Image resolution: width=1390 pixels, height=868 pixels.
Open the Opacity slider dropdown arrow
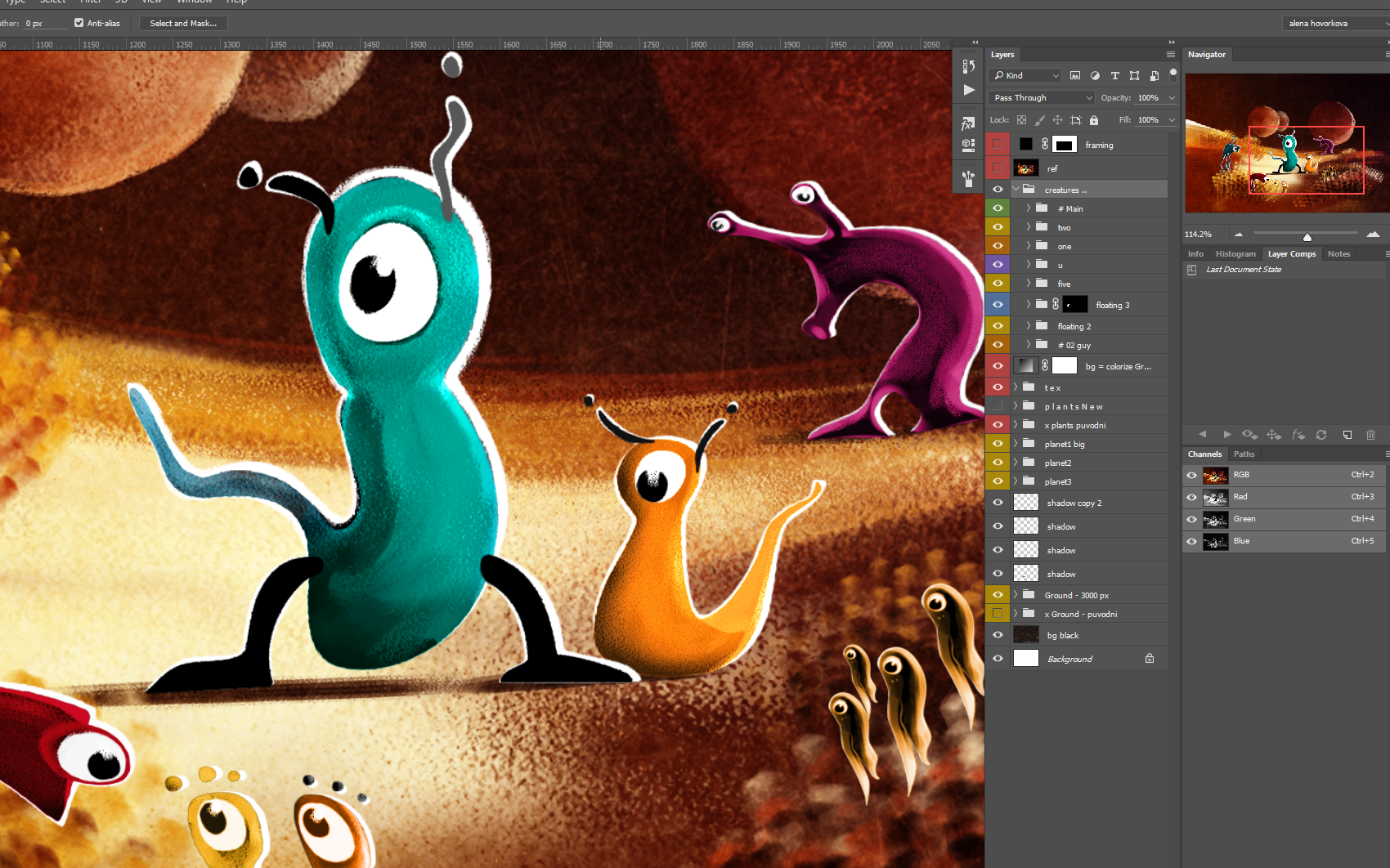click(1172, 98)
